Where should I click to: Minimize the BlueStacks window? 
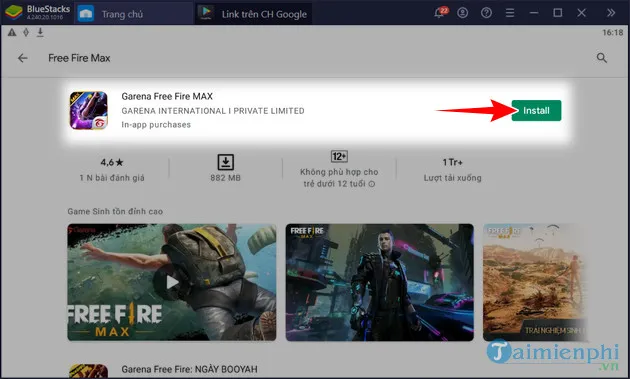point(534,13)
